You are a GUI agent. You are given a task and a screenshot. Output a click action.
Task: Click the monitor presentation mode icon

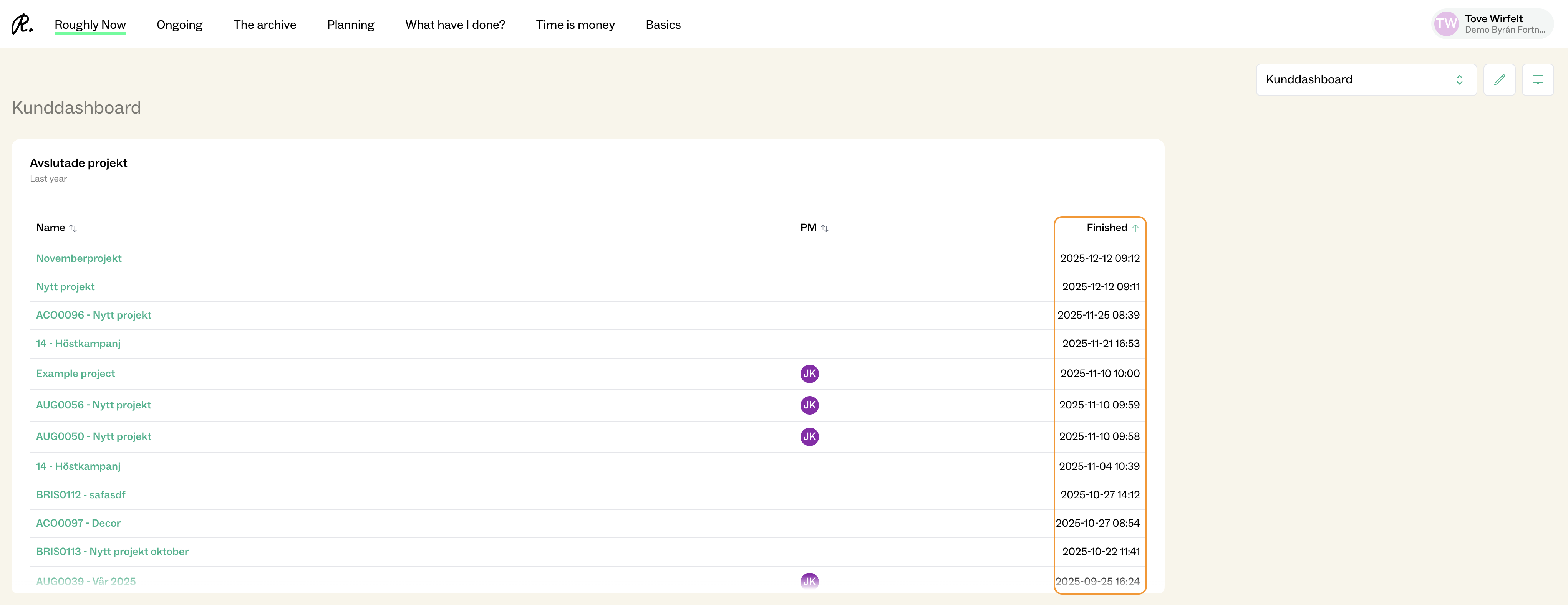(1538, 79)
